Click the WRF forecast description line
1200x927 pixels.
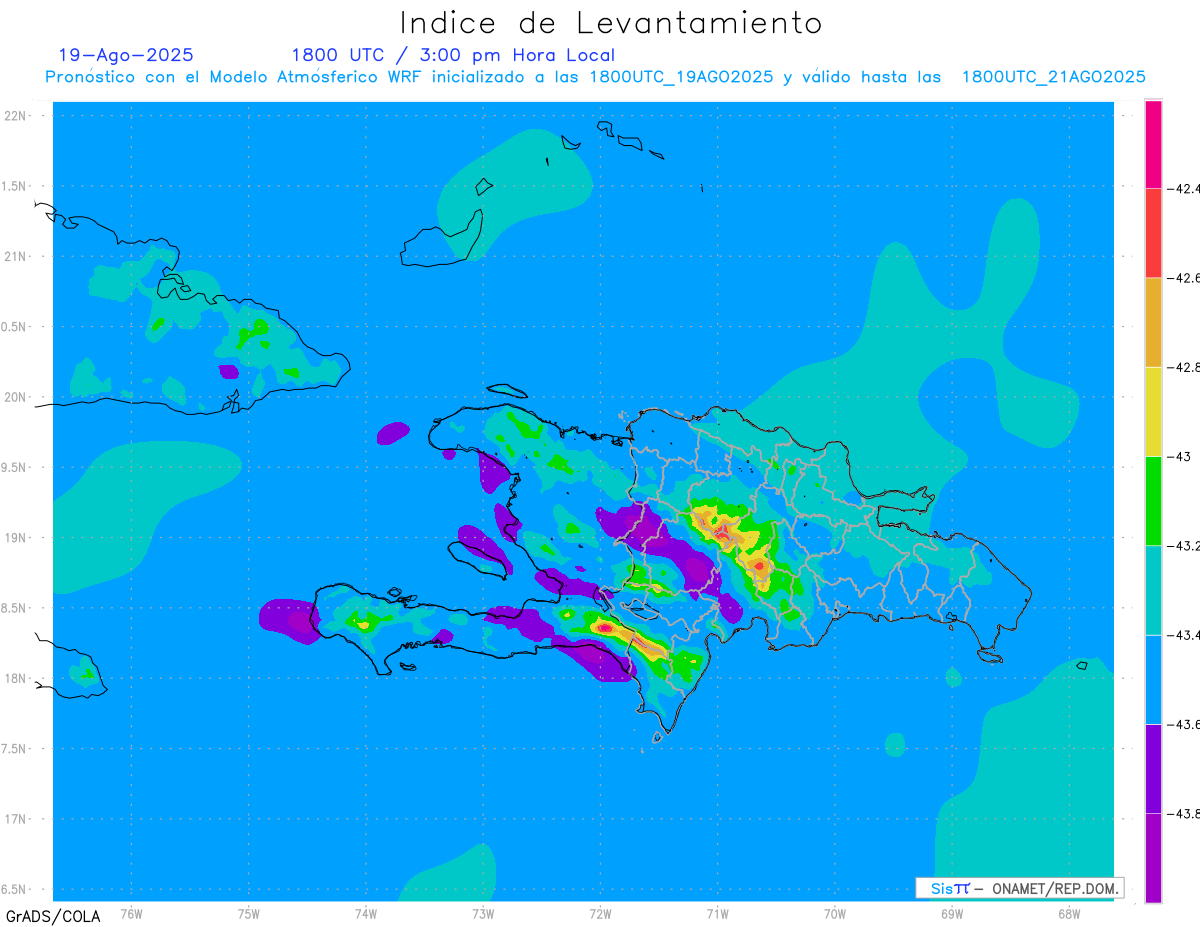tap(595, 77)
